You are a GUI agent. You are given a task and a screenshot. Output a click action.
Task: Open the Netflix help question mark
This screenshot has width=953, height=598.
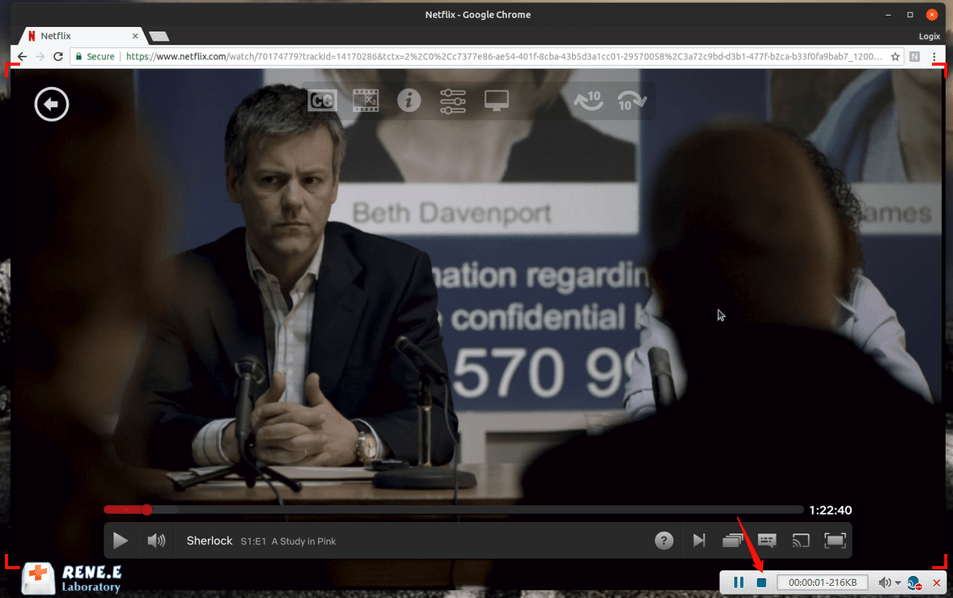click(x=664, y=540)
